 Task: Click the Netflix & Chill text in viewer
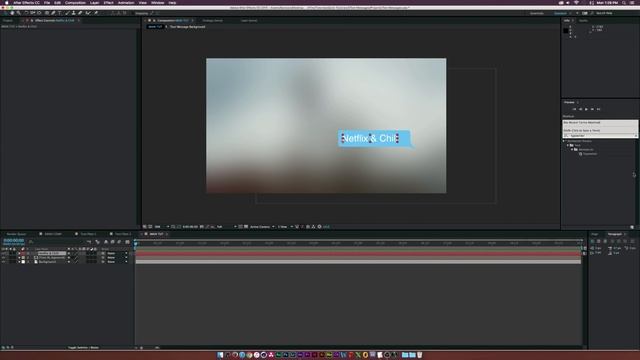pos(369,138)
